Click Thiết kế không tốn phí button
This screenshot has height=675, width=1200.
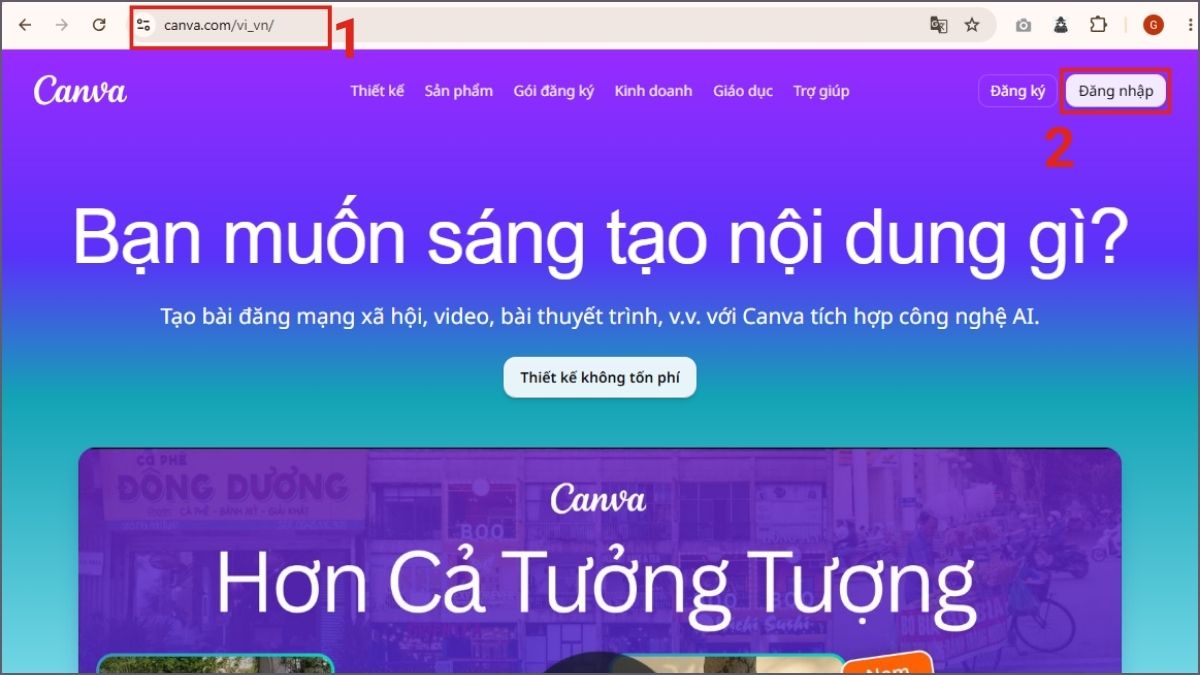[x=599, y=378]
